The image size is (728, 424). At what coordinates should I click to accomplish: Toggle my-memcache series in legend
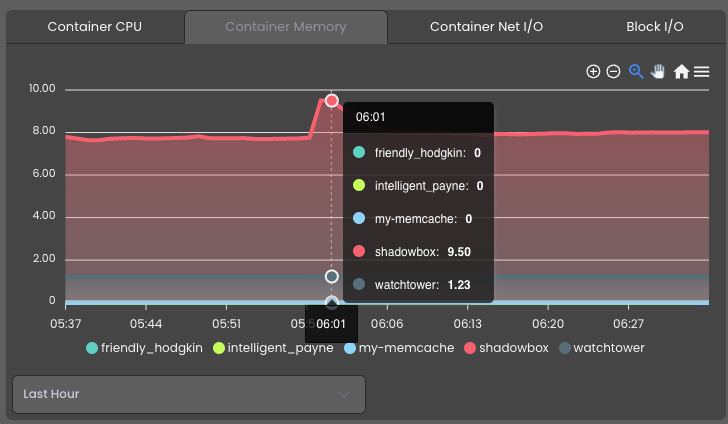(x=399, y=348)
